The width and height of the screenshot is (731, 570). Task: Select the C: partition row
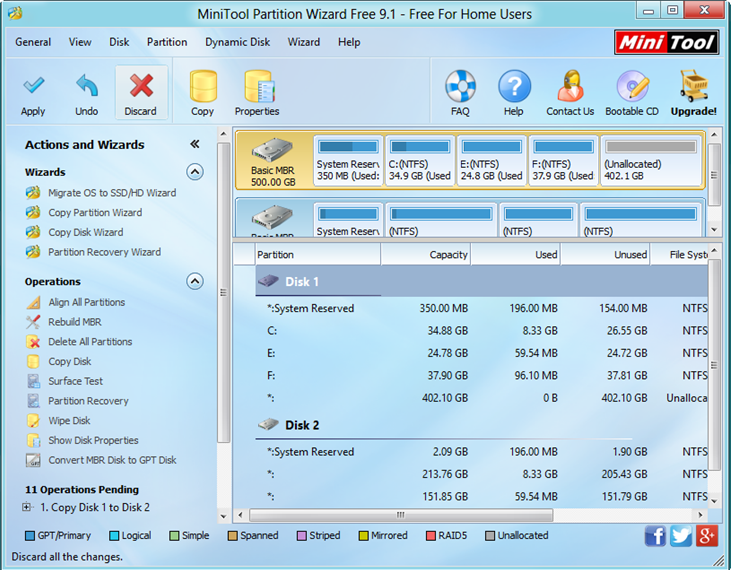pyautogui.click(x=482, y=331)
